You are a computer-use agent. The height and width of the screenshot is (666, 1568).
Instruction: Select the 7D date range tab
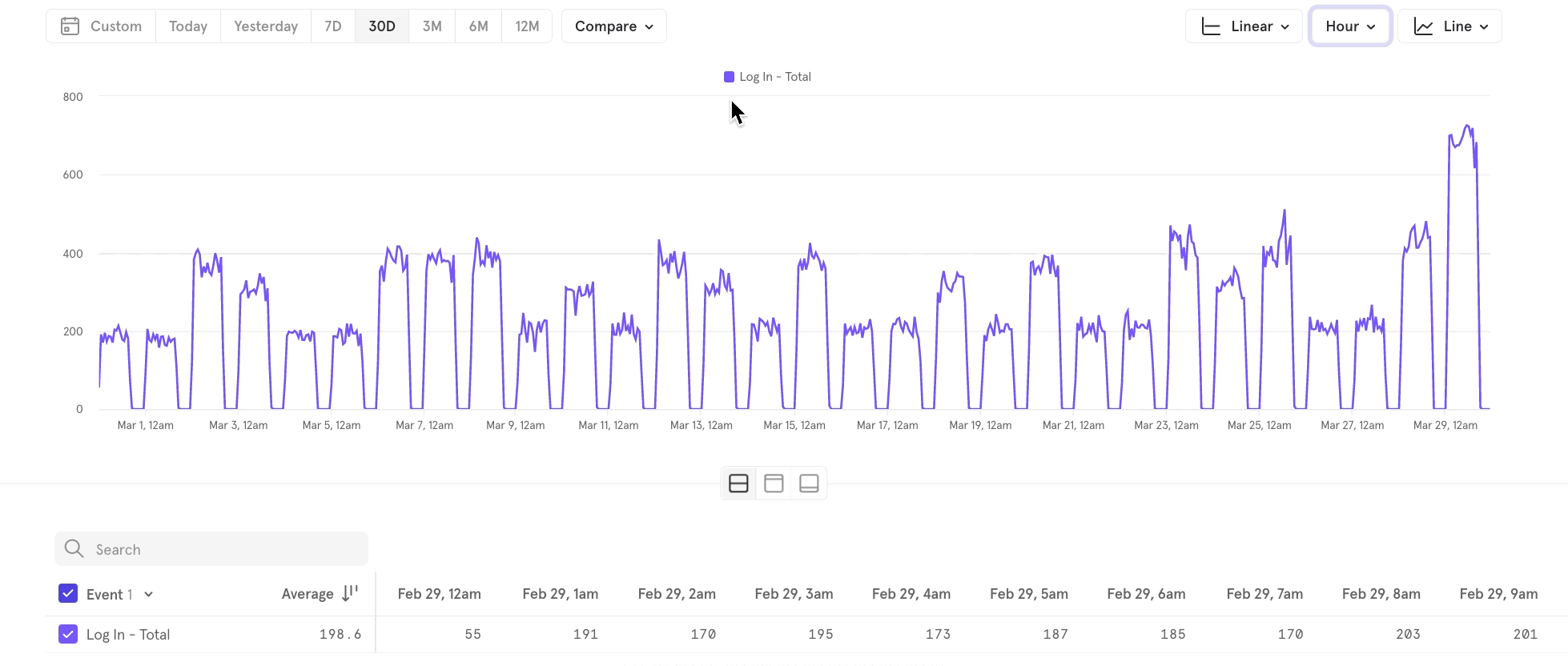click(x=333, y=26)
